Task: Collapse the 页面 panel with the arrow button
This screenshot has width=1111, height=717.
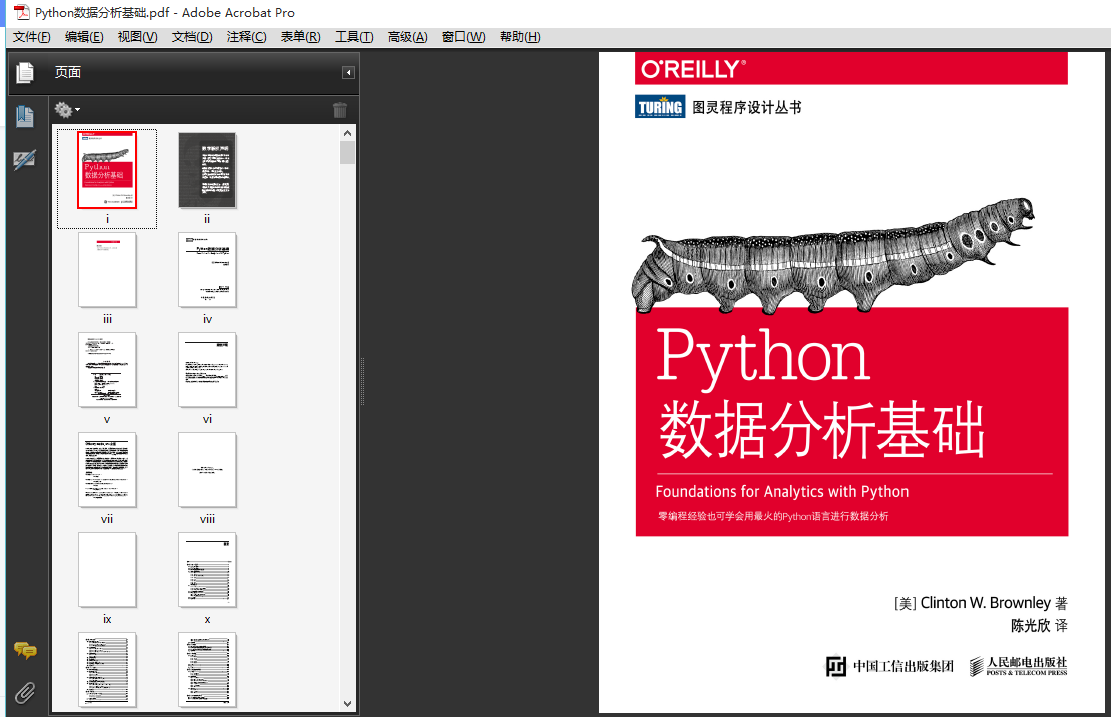Action: (x=348, y=72)
